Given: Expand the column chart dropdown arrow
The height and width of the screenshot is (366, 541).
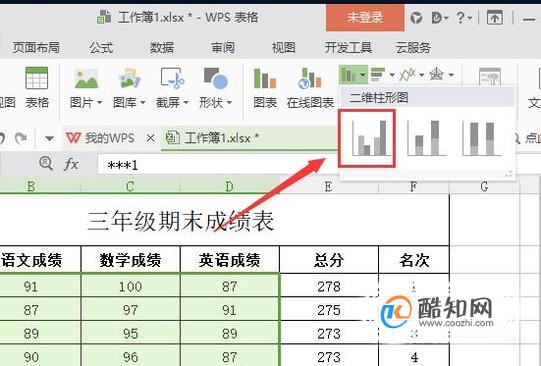Looking at the screenshot, I should pyautogui.click(x=362, y=75).
